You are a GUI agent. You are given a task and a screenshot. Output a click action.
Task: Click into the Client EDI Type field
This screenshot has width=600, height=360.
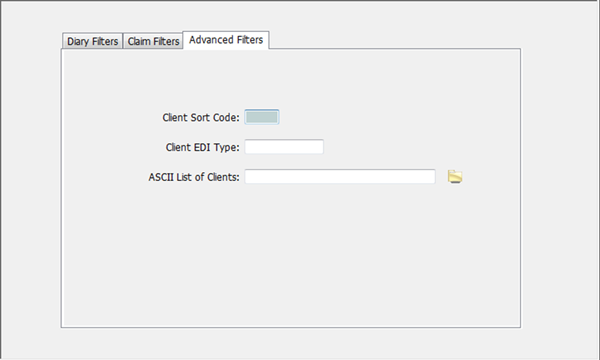[284, 147]
